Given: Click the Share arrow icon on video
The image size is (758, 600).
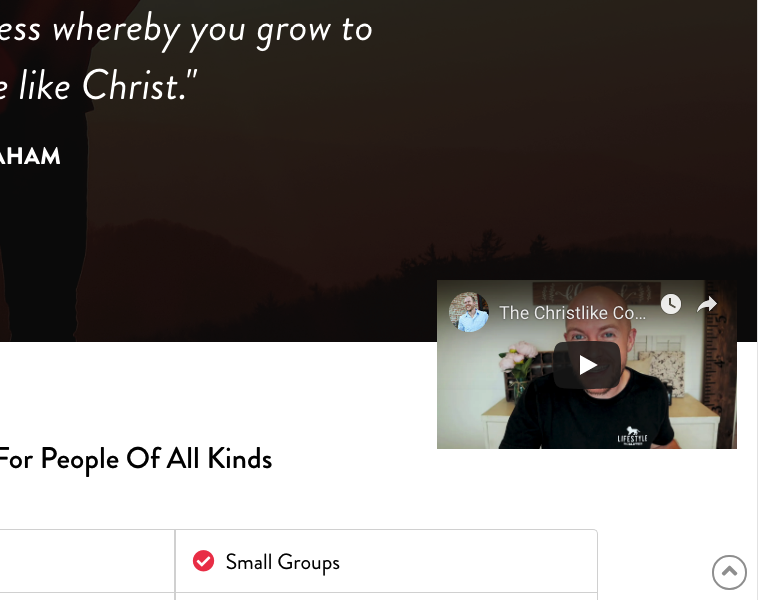Looking at the screenshot, I should (707, 304).
